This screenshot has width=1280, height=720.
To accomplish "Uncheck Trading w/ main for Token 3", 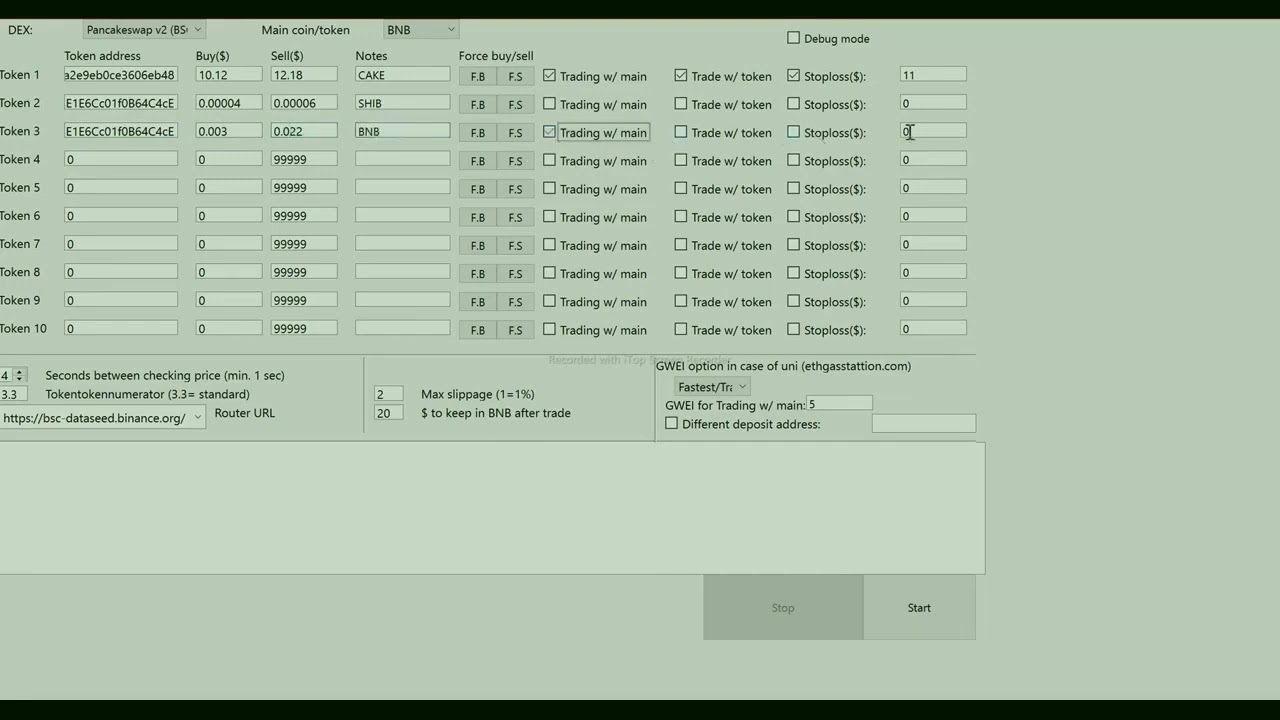I will pos(549,131).
